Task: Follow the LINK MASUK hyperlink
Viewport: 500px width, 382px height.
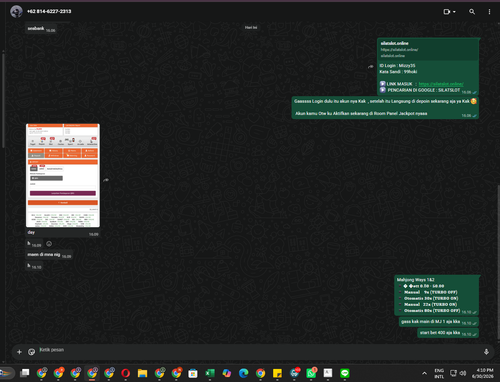Action: [x=441, y=84]
